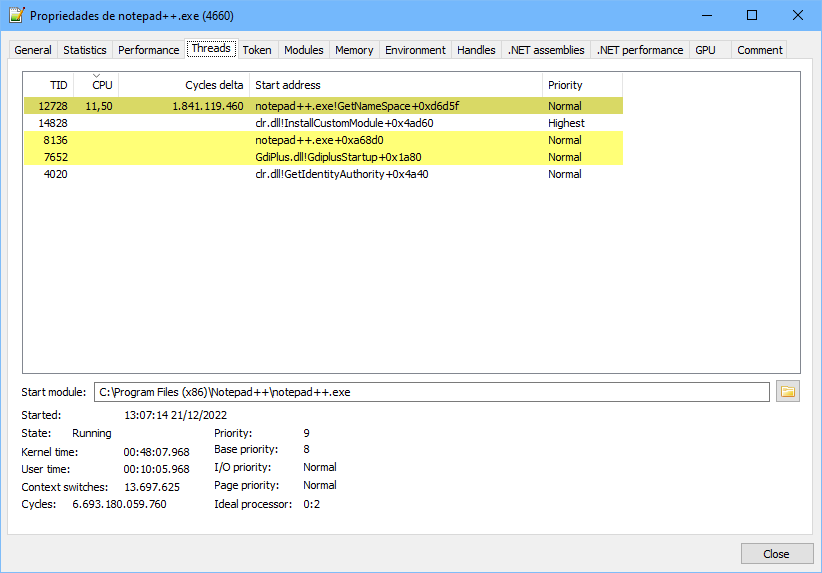Image resolution: width=822 pixels, height=573 pixels.
Task: Click Ideal processor value 0:2
Action: point(311,504)
